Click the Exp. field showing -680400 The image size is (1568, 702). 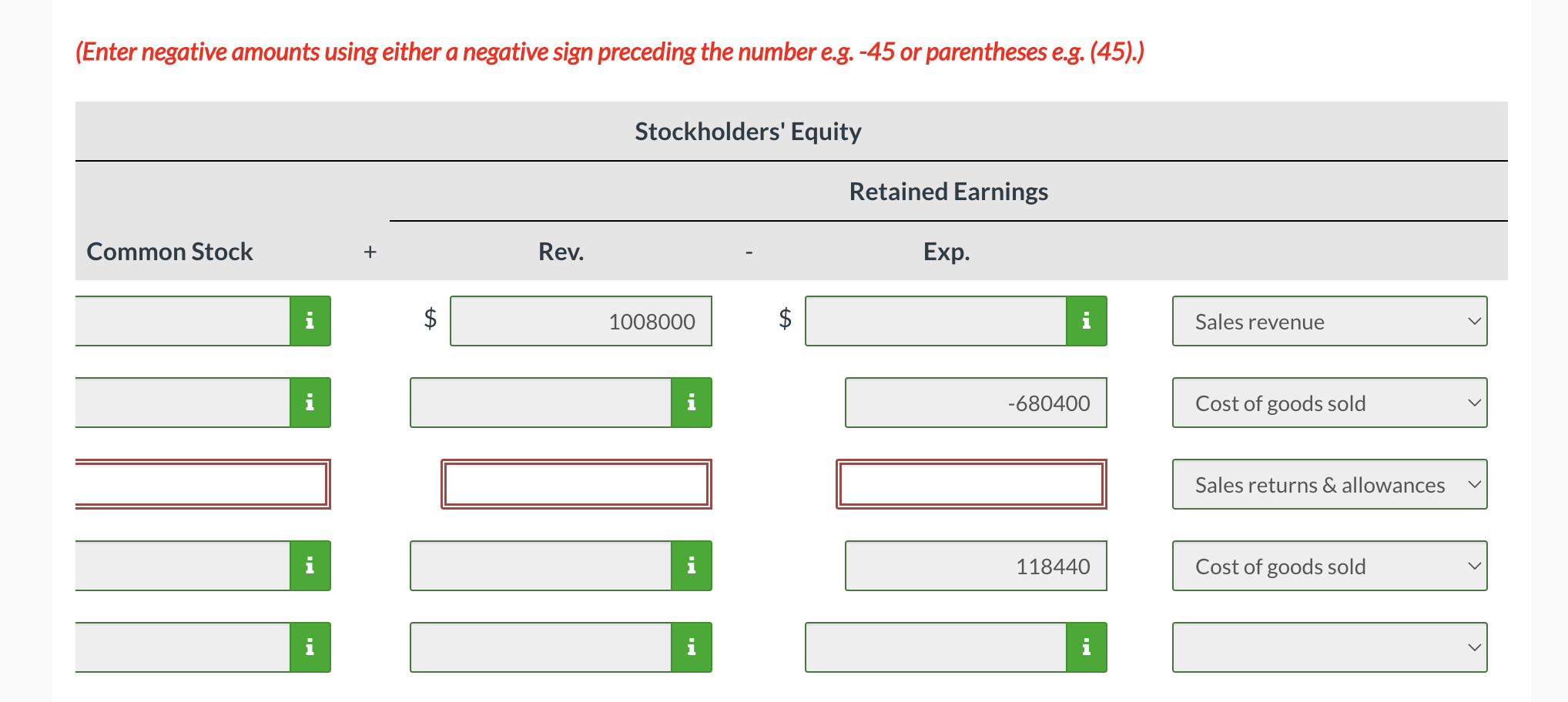pyautogui.click(x=976, y=403)
